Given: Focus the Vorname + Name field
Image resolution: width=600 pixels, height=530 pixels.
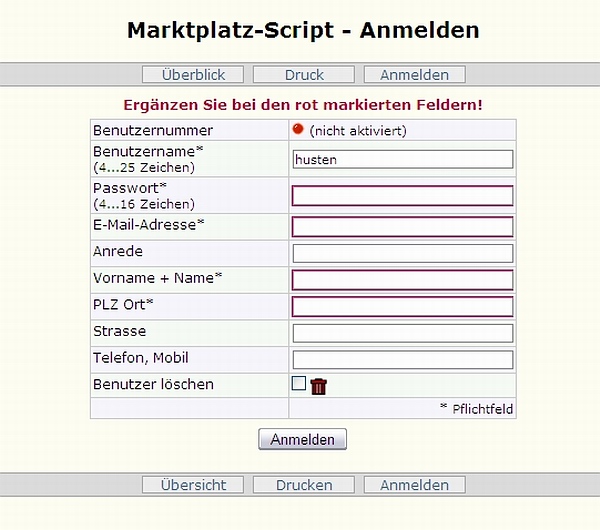Looking at the screenshot, I should (x=402, y=279).
